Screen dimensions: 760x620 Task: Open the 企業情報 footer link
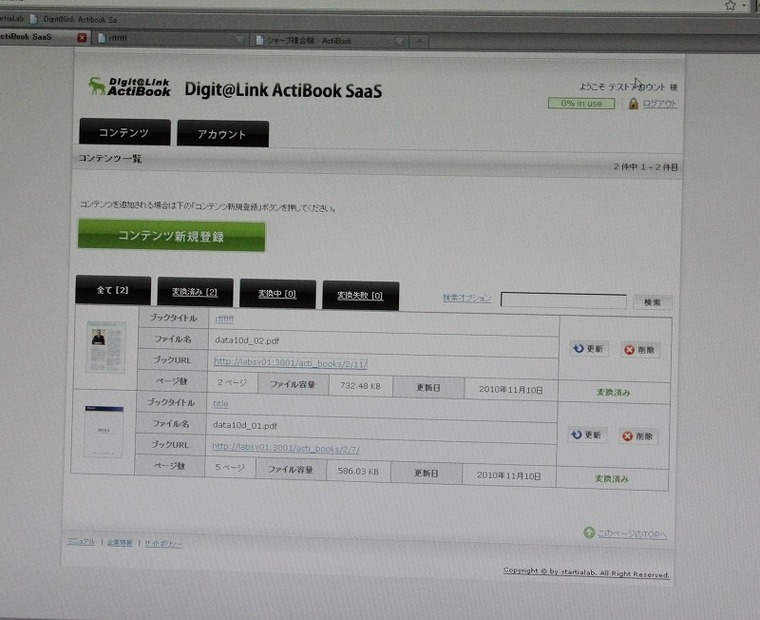click(x=119, y=542)
